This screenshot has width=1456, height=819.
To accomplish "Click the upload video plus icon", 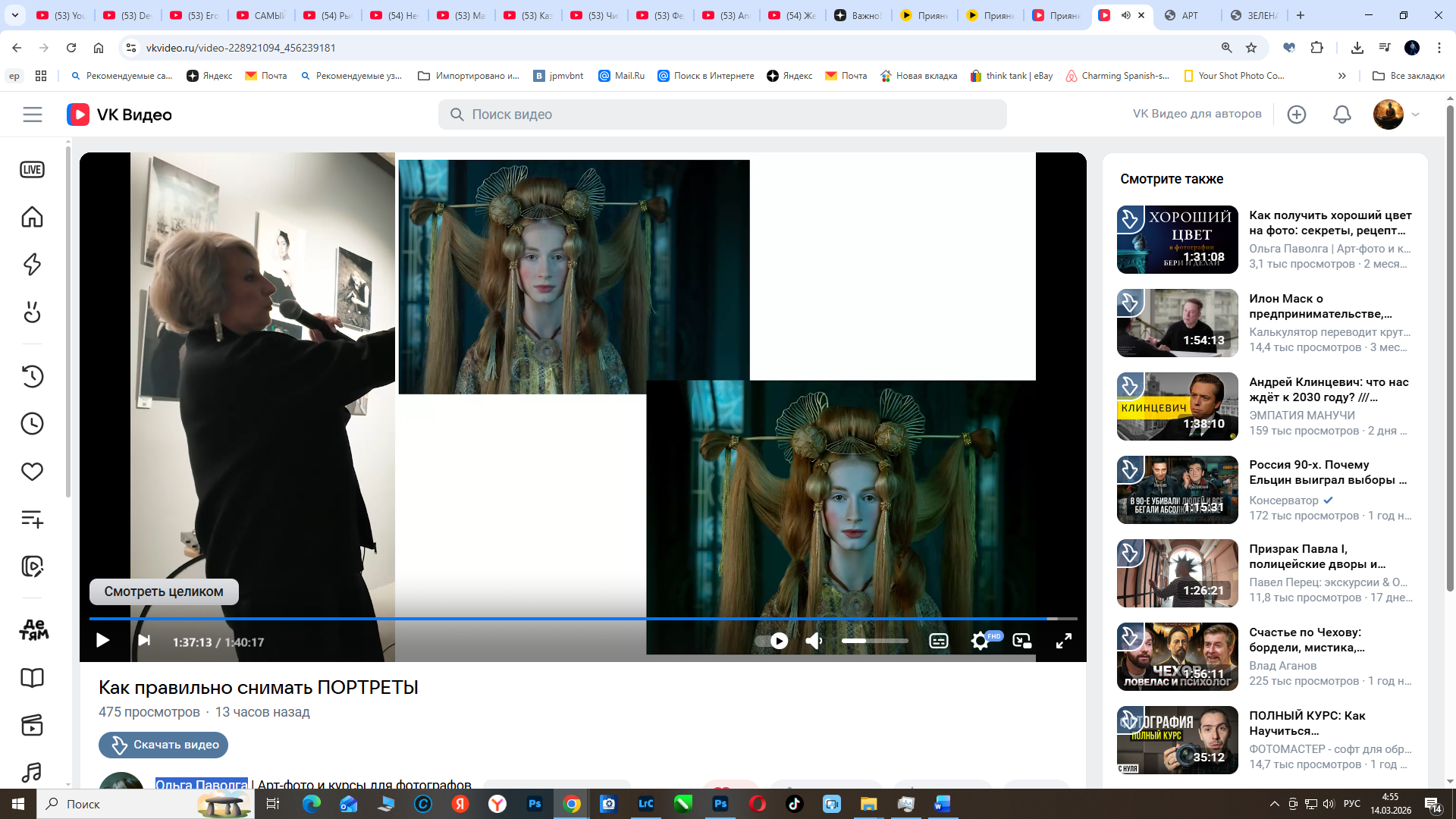I will 1296,115.
